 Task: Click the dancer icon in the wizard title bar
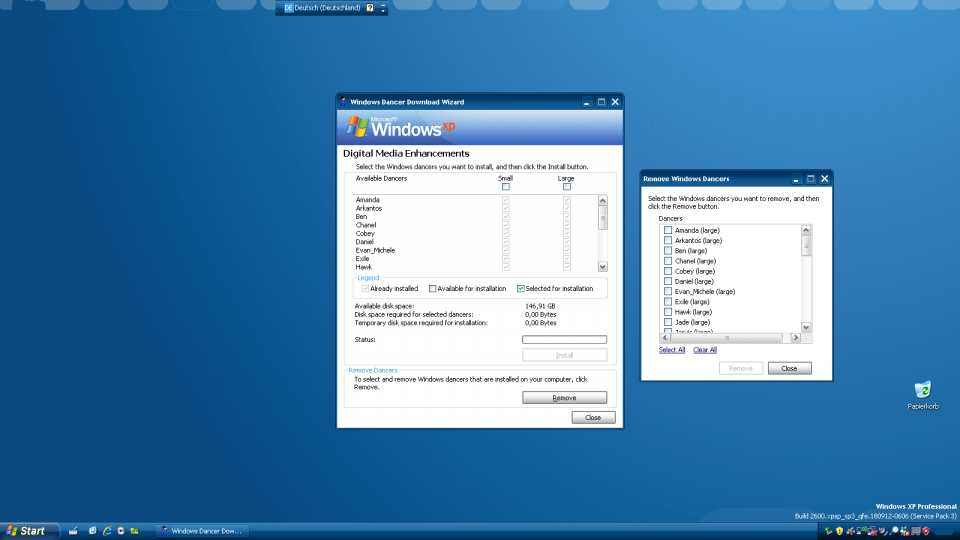(x=343, y=102)
